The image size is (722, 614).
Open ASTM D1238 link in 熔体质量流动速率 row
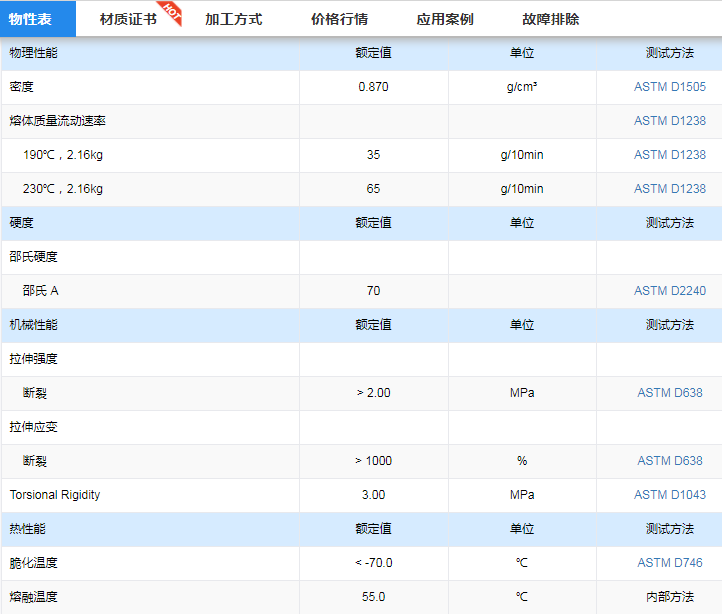pos(669,121)
